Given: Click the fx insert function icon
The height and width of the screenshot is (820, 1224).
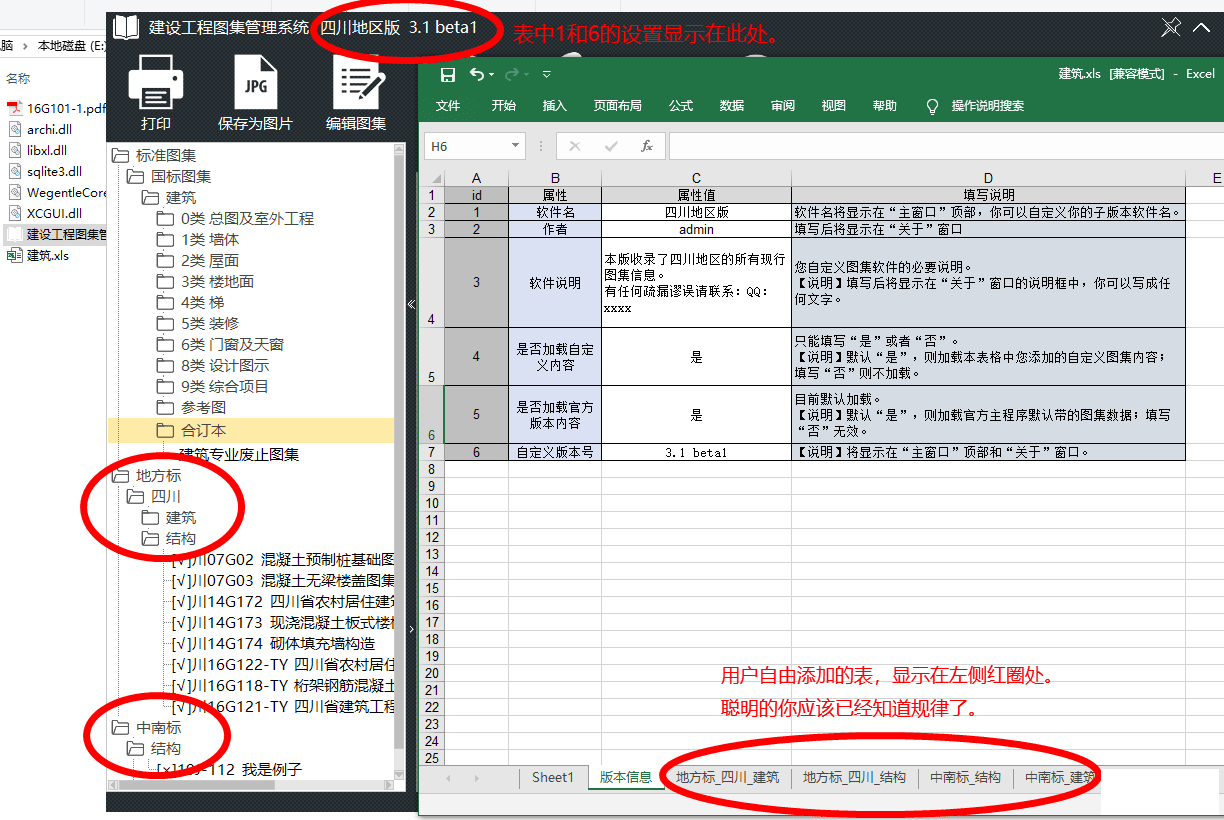Looking at the screenshot, I should pos(647,146).
